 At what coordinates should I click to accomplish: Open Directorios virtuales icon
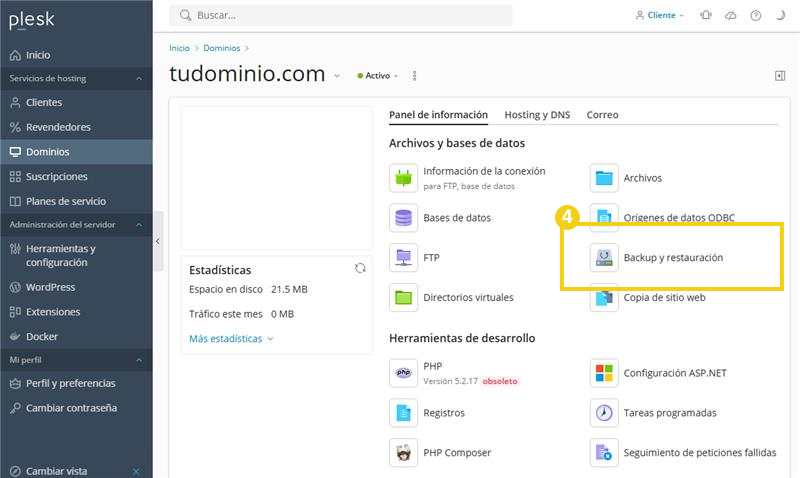click(x=403, y=297)
